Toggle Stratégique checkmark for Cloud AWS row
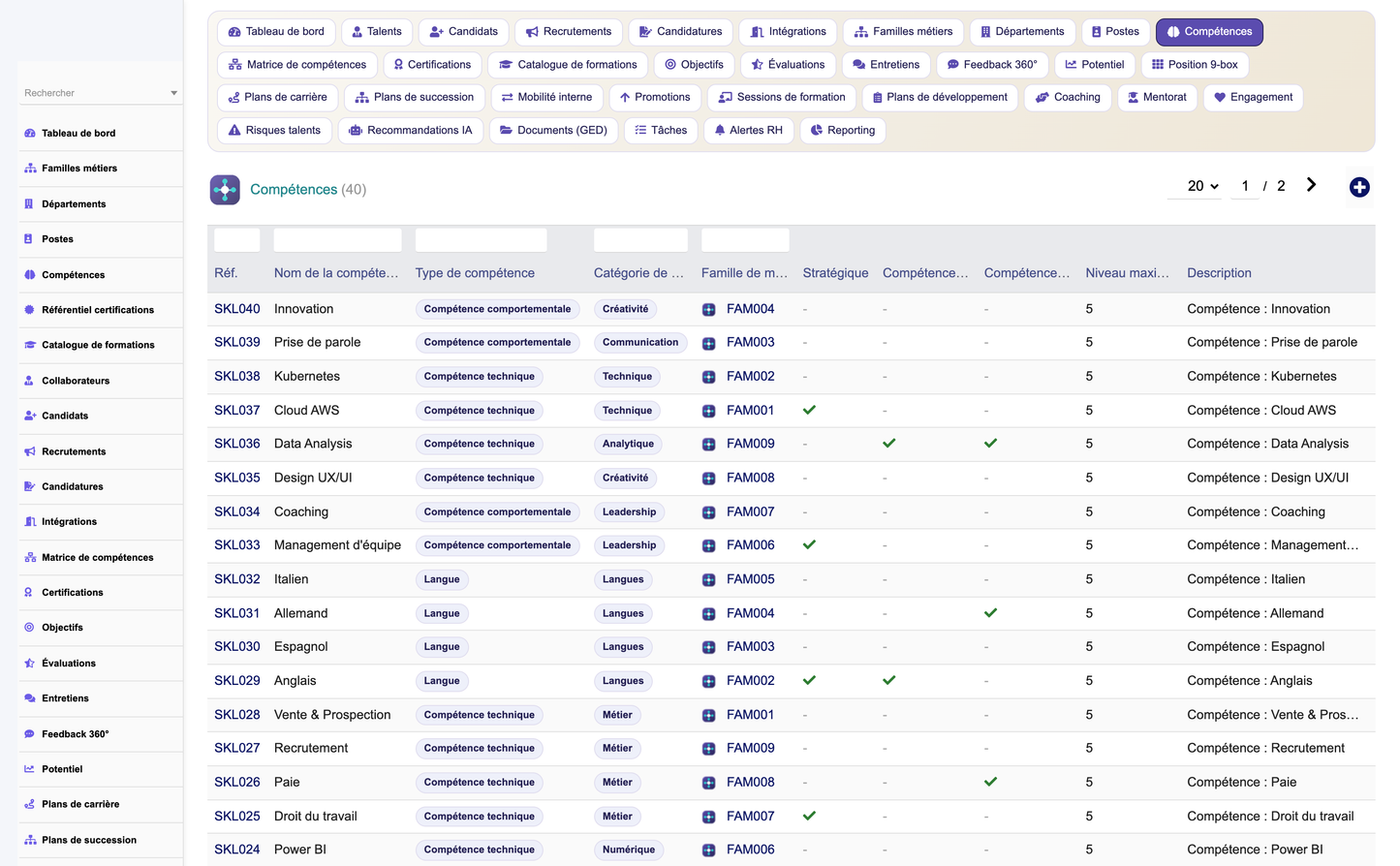The width and height of the screenshot is (1400, 866). 809,410
